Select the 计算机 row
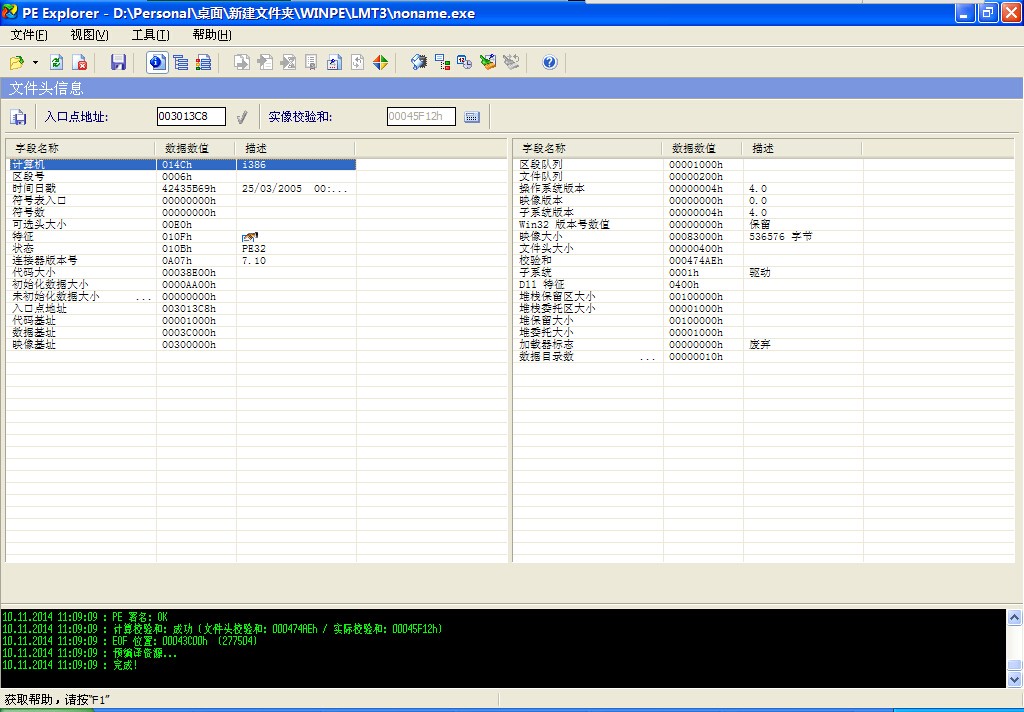 182,165
